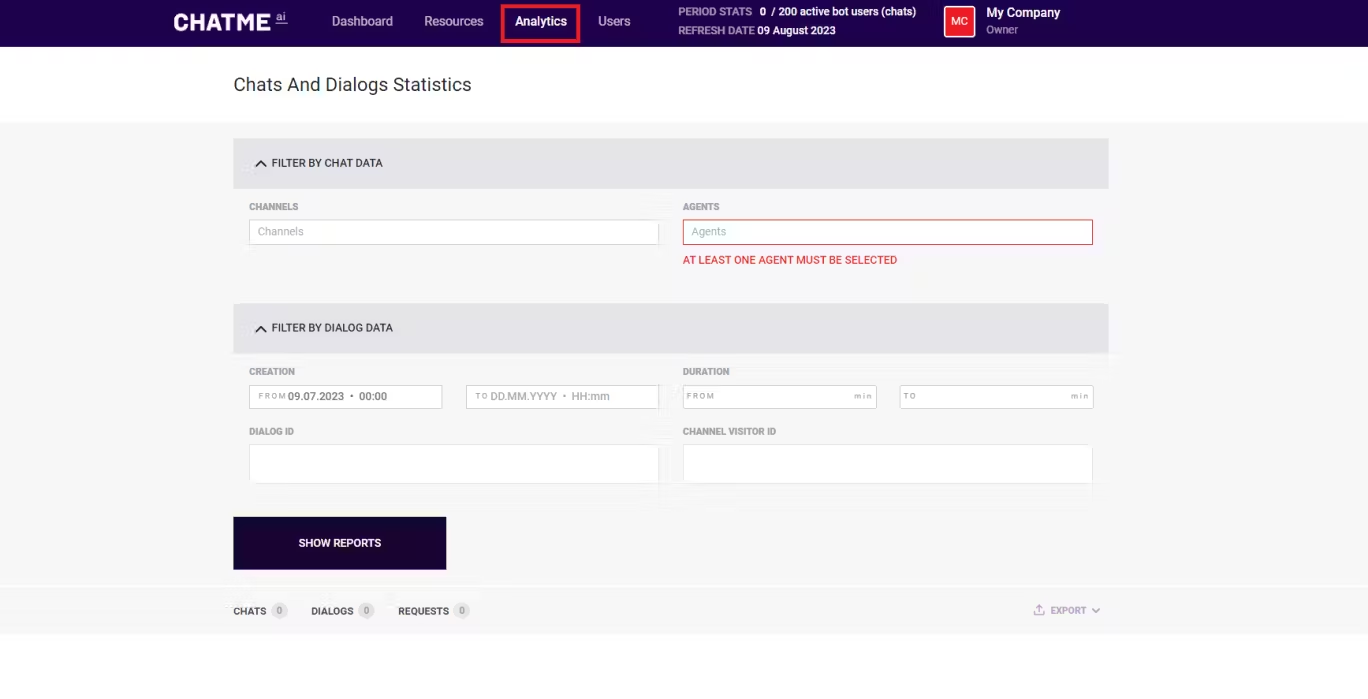This screenshot has height=699, width=1368.
Task: Click the Dialog ID input box
Action: click(453, 464)
